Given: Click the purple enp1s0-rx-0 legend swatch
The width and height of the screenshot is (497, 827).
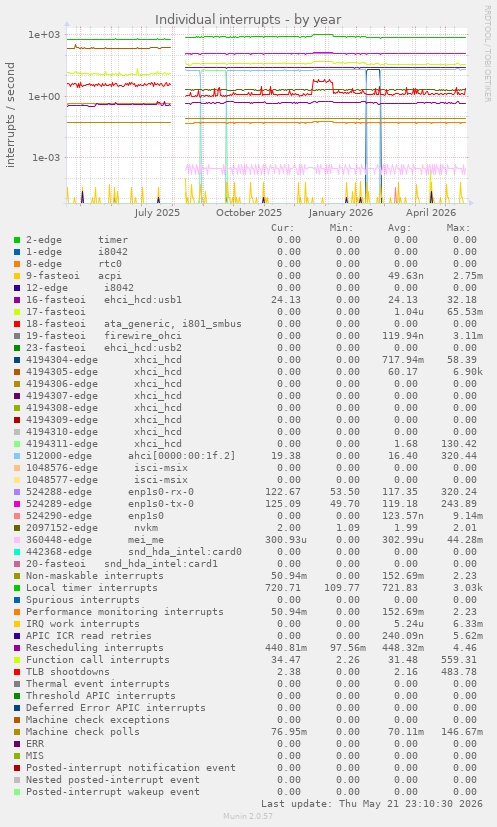Looking at the screenshot, I should point(17,492).
